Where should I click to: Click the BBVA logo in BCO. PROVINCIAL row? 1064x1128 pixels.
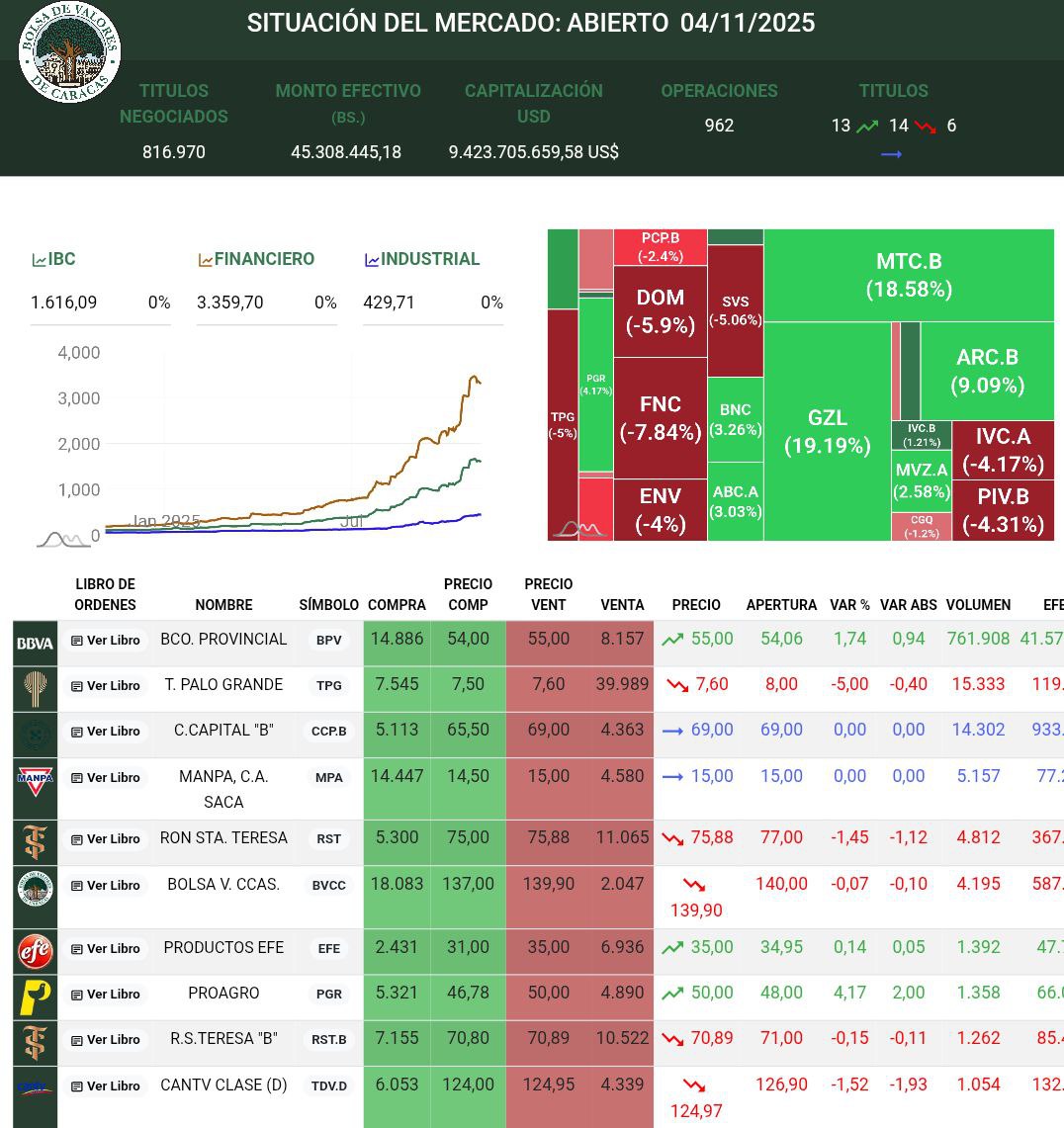[35, 644]
